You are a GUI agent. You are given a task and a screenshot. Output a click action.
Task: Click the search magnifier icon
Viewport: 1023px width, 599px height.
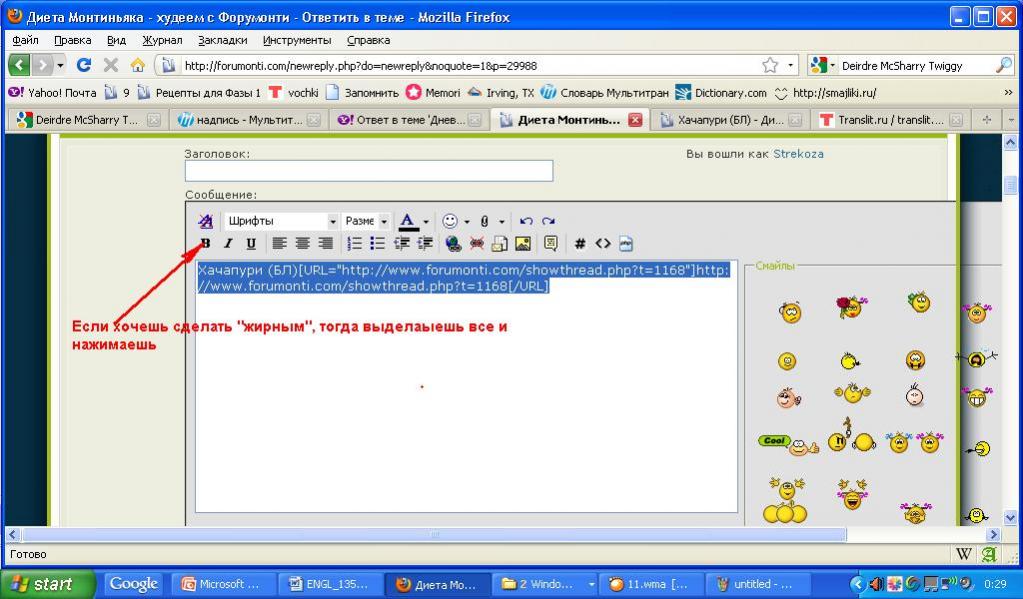[1003, 65]
